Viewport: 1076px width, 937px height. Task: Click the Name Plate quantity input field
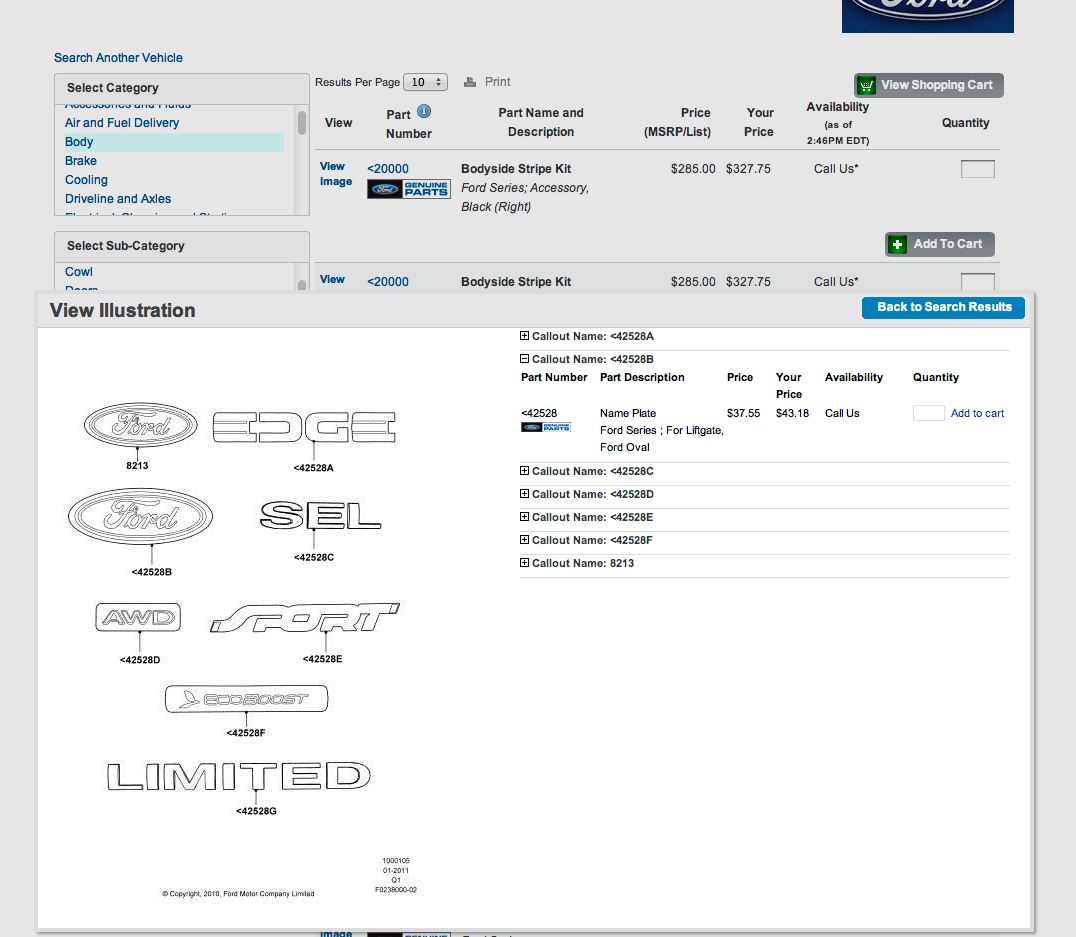[928, 413]
